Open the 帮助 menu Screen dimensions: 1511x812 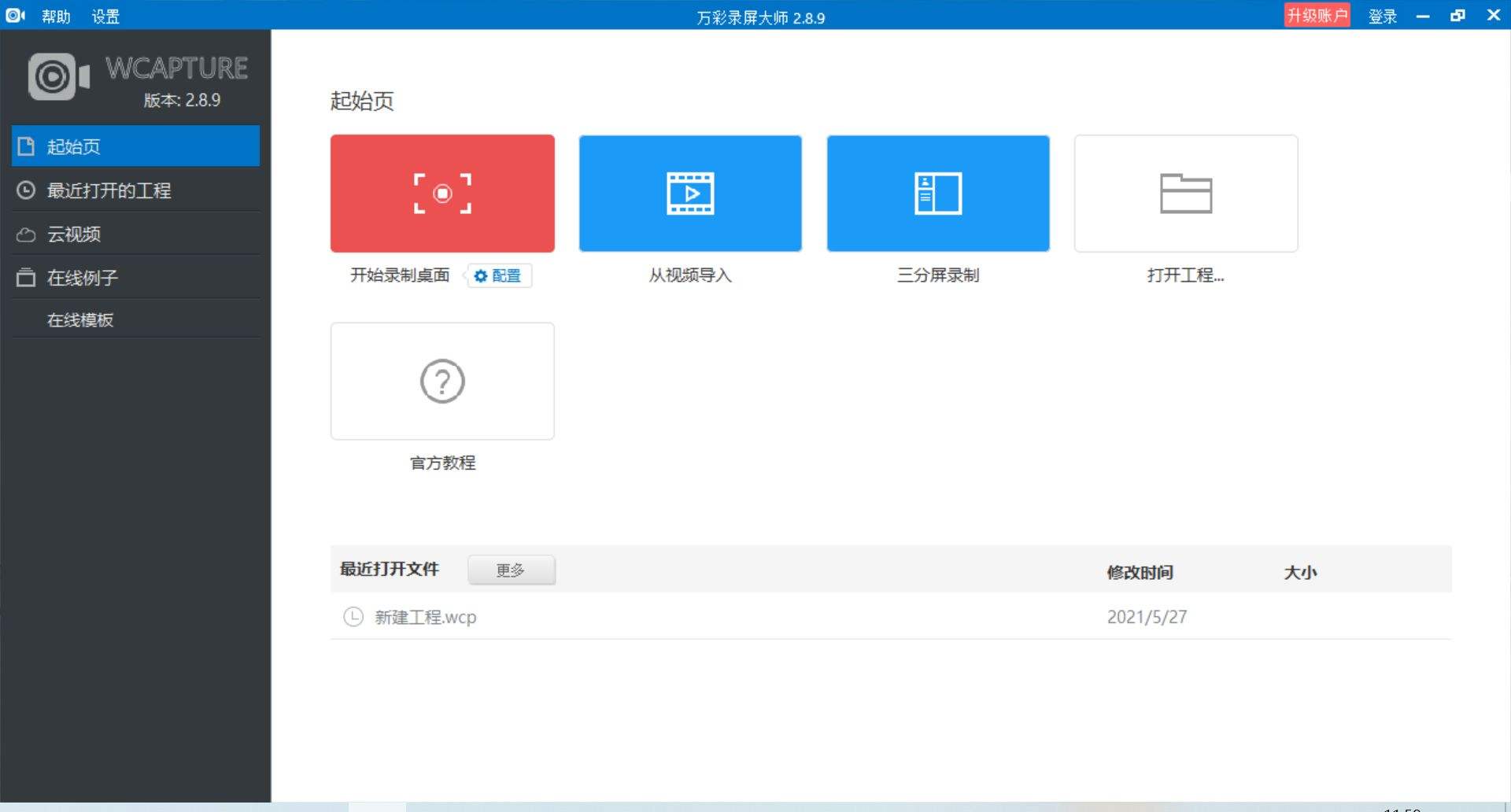[56, 17]
